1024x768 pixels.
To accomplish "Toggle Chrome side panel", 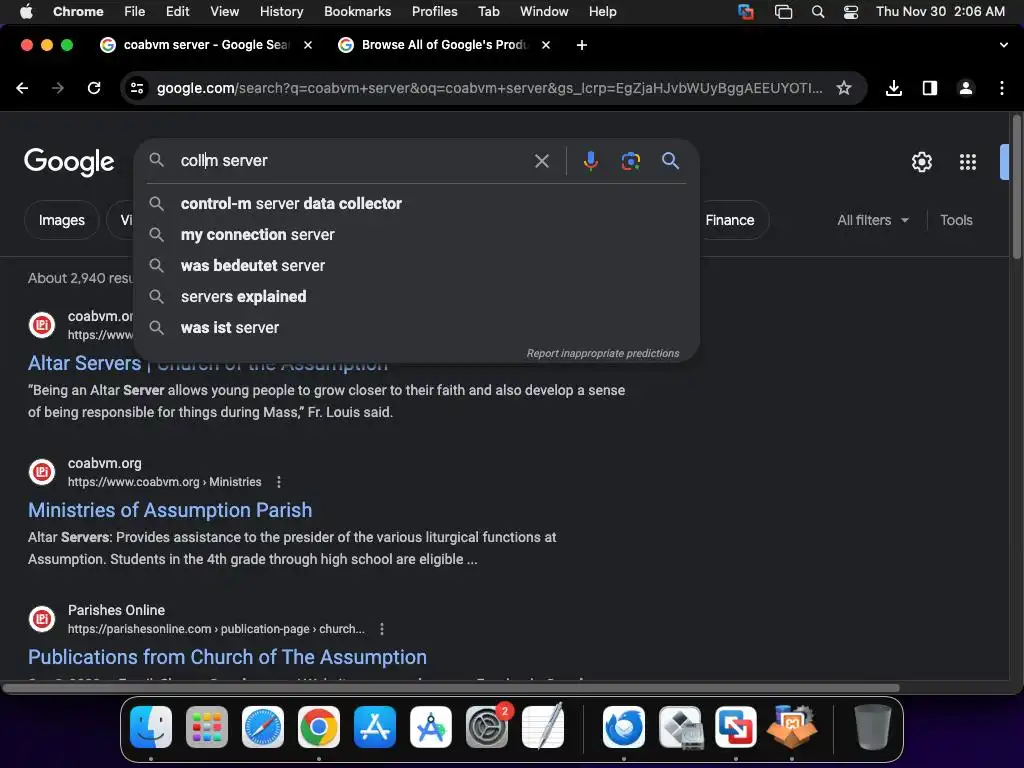I will coord(929,88).
